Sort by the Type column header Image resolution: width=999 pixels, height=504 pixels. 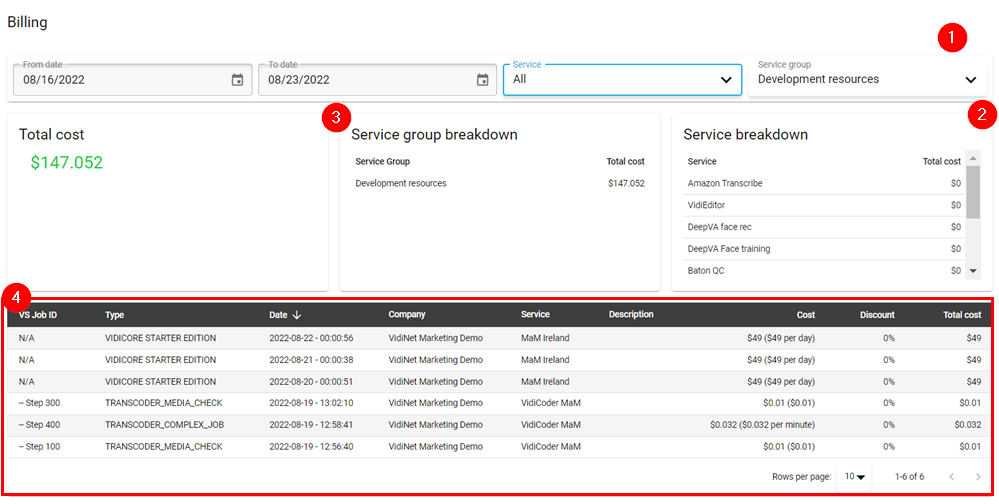[115, 315]
